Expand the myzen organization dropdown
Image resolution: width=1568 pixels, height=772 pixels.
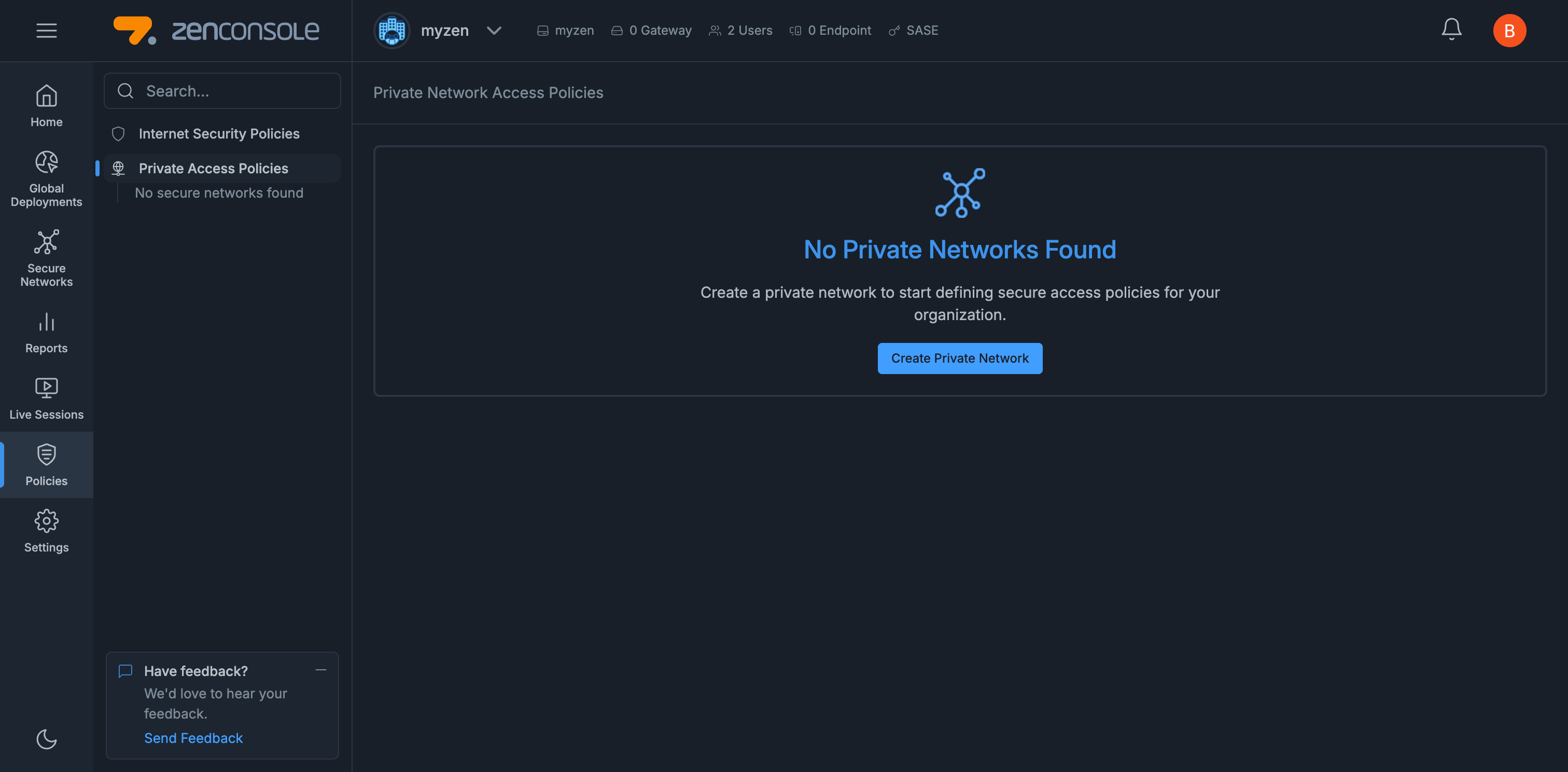pyautogui.click(x=494, y=31)
